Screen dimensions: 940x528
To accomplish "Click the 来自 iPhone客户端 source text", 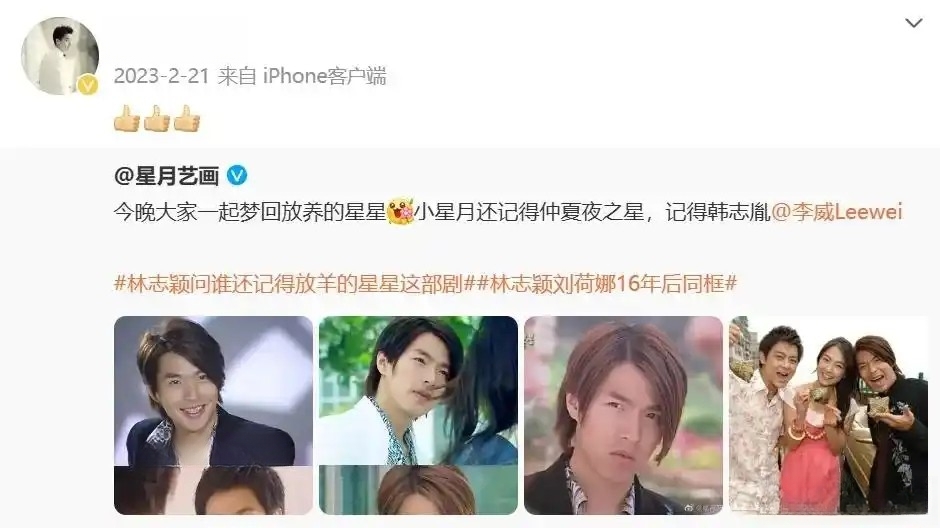I will (302, 76).
